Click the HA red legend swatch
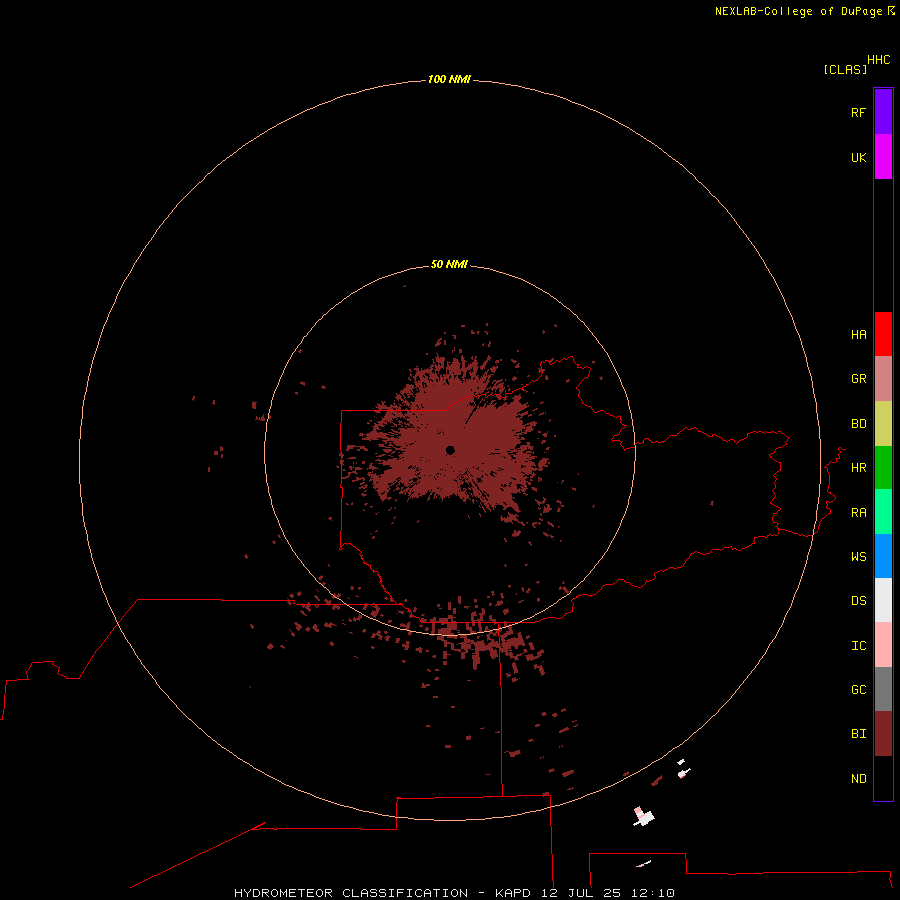 883,334
